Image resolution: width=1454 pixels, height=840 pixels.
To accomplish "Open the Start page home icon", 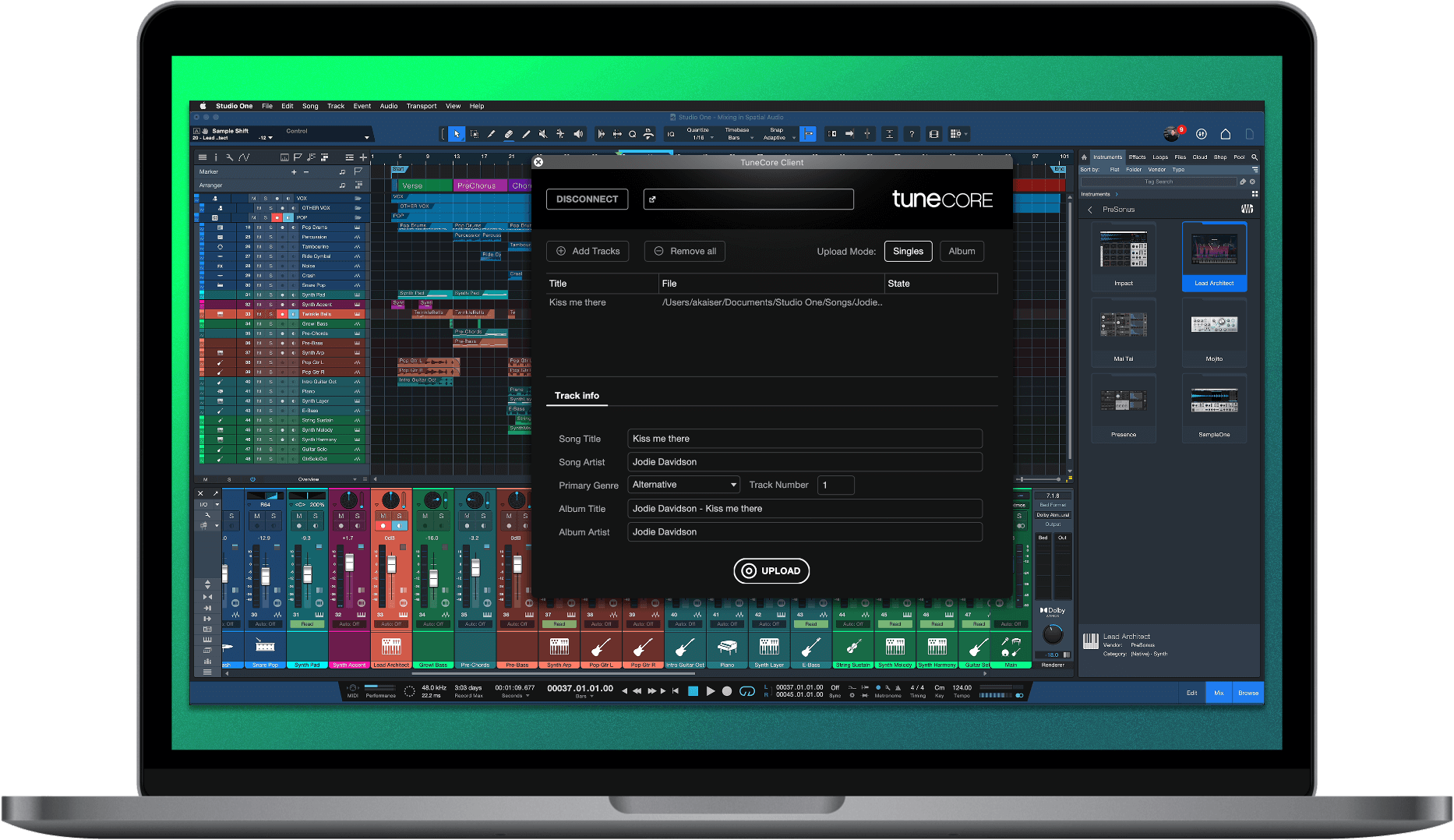I will click(1225, 134).
